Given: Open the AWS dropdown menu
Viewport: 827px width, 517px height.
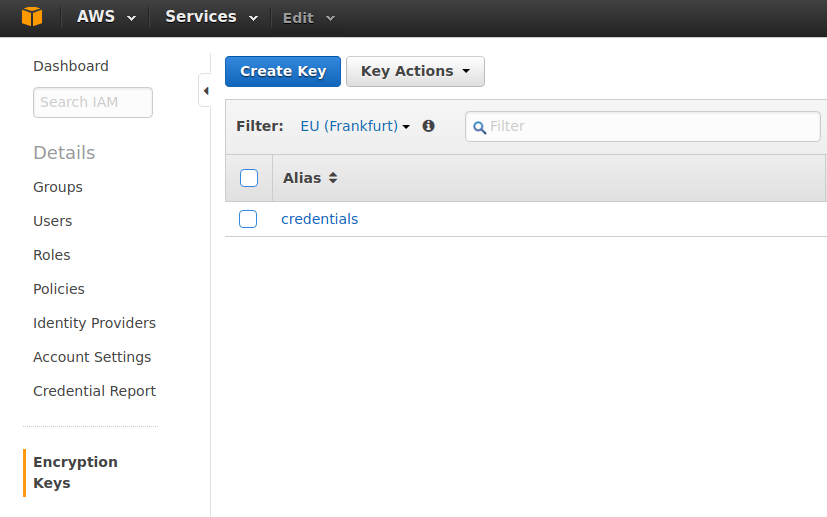Looking at the screenshot, I should click(x=106, y=17).
